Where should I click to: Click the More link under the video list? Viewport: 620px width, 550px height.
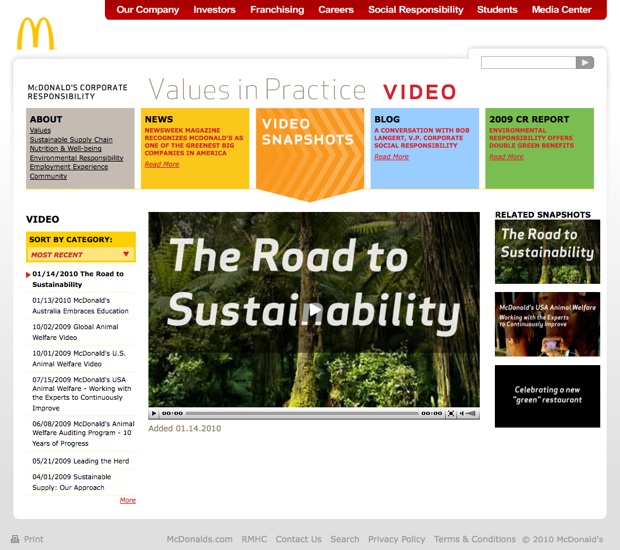[x=128, y=500]
